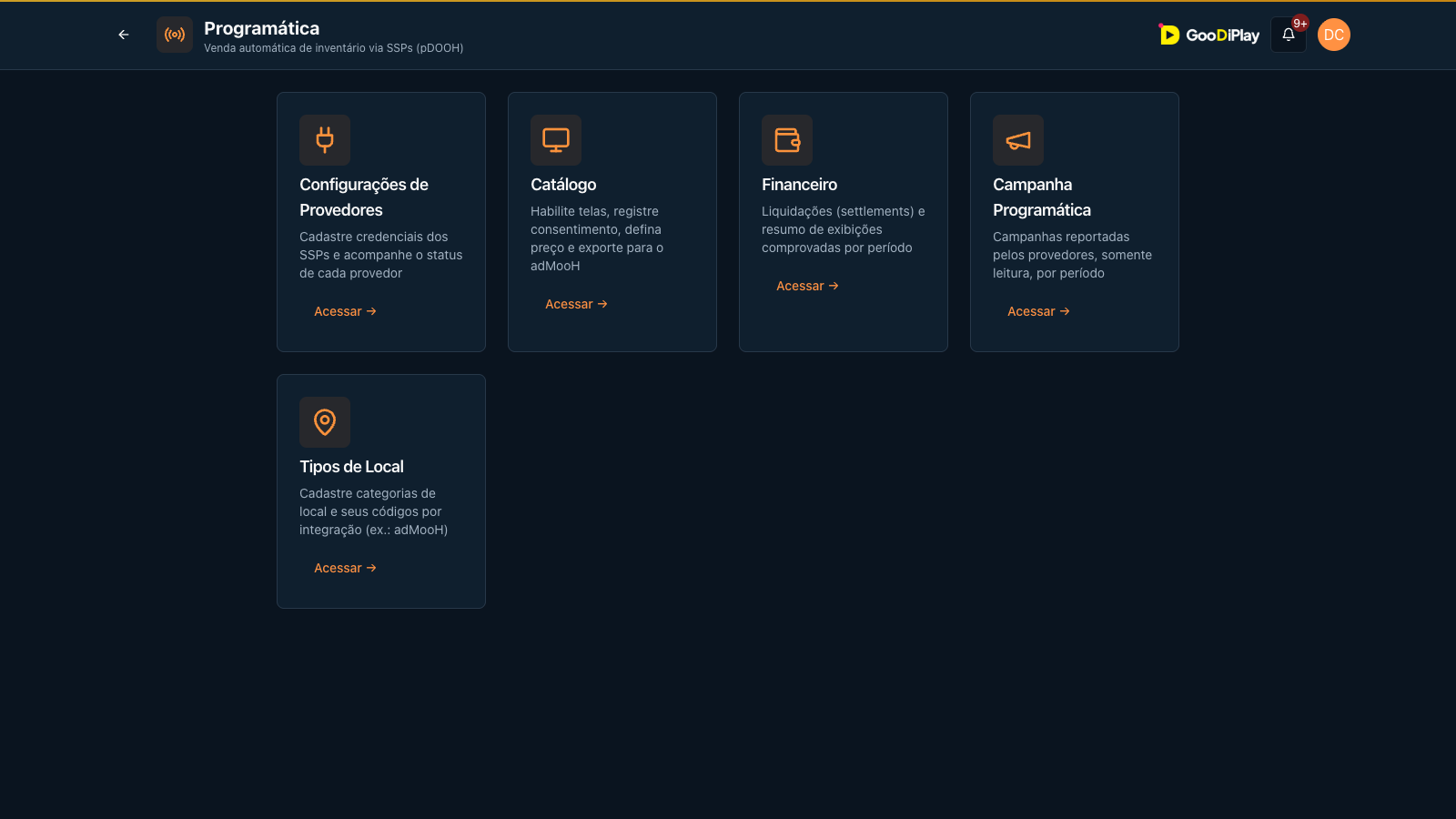The height and width of the screenshot is (819, 1456).
Task: Click Acessar in the Financeiro card
Action: pyautogui.click(x=807, y=286)
